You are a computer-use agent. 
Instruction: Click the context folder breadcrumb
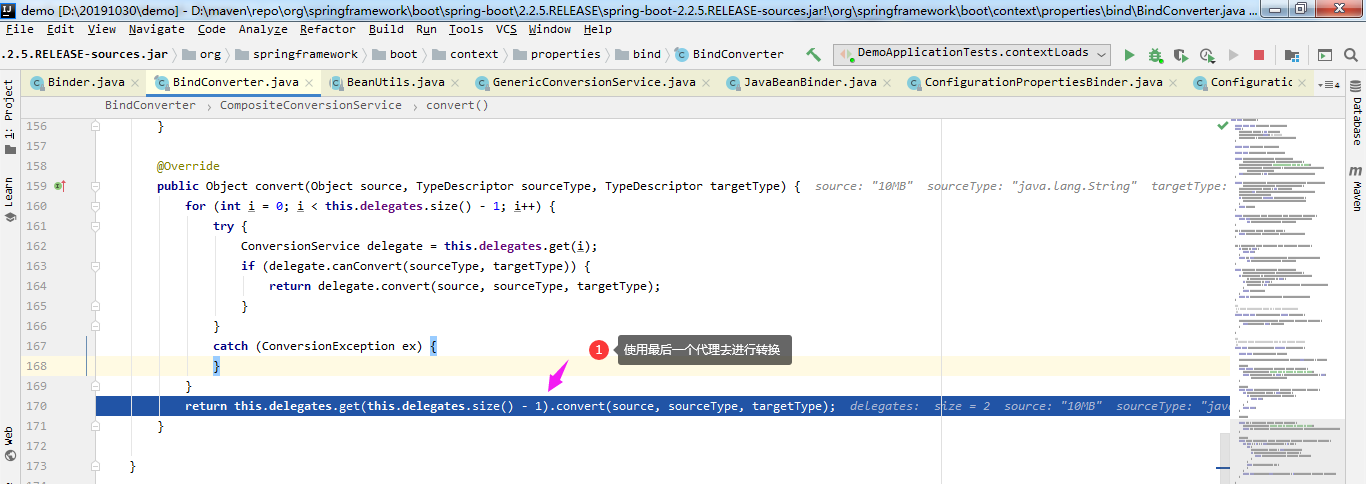click(465, 54)
